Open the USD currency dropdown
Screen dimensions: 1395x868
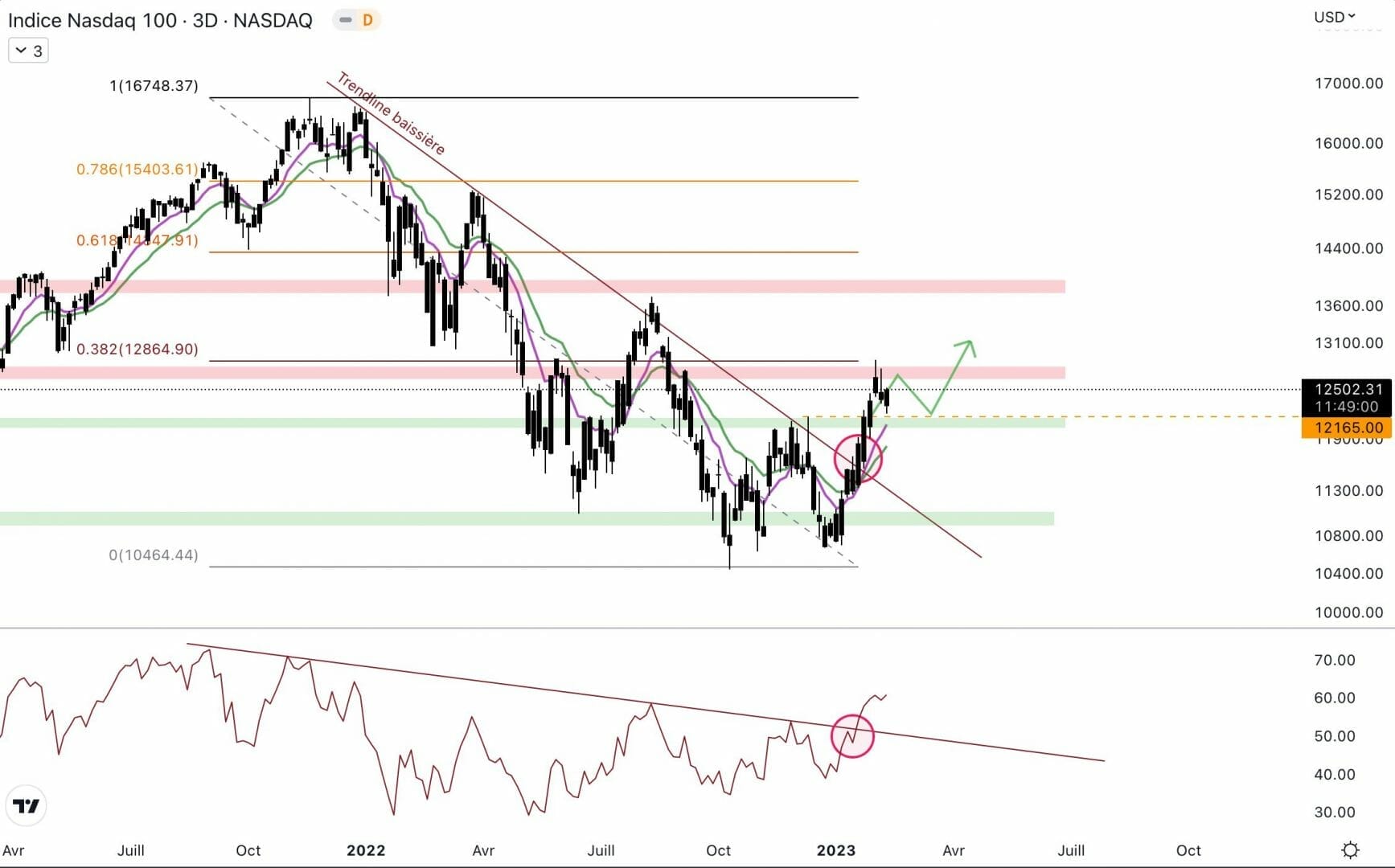(1334, 17)
